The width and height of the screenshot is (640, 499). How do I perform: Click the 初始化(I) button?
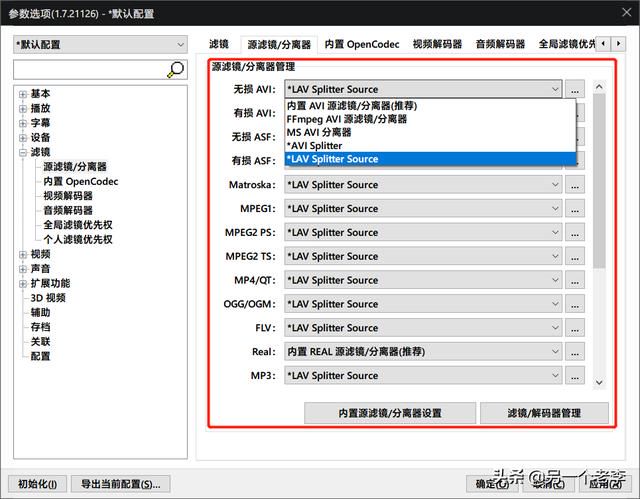pyautogui.click(x=37, y=484)
